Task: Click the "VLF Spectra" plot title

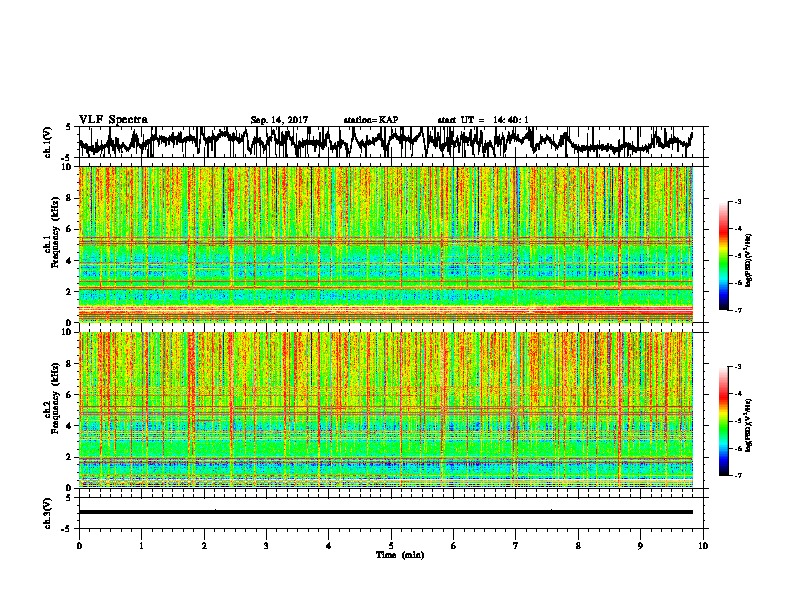Action: pos(113,120)
